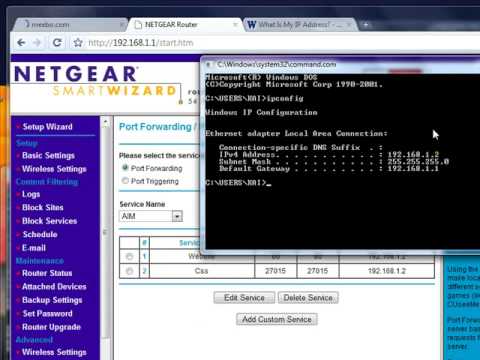Open Set Password page
The width and height of the screenshot is (480, 360).
[47, 313]
